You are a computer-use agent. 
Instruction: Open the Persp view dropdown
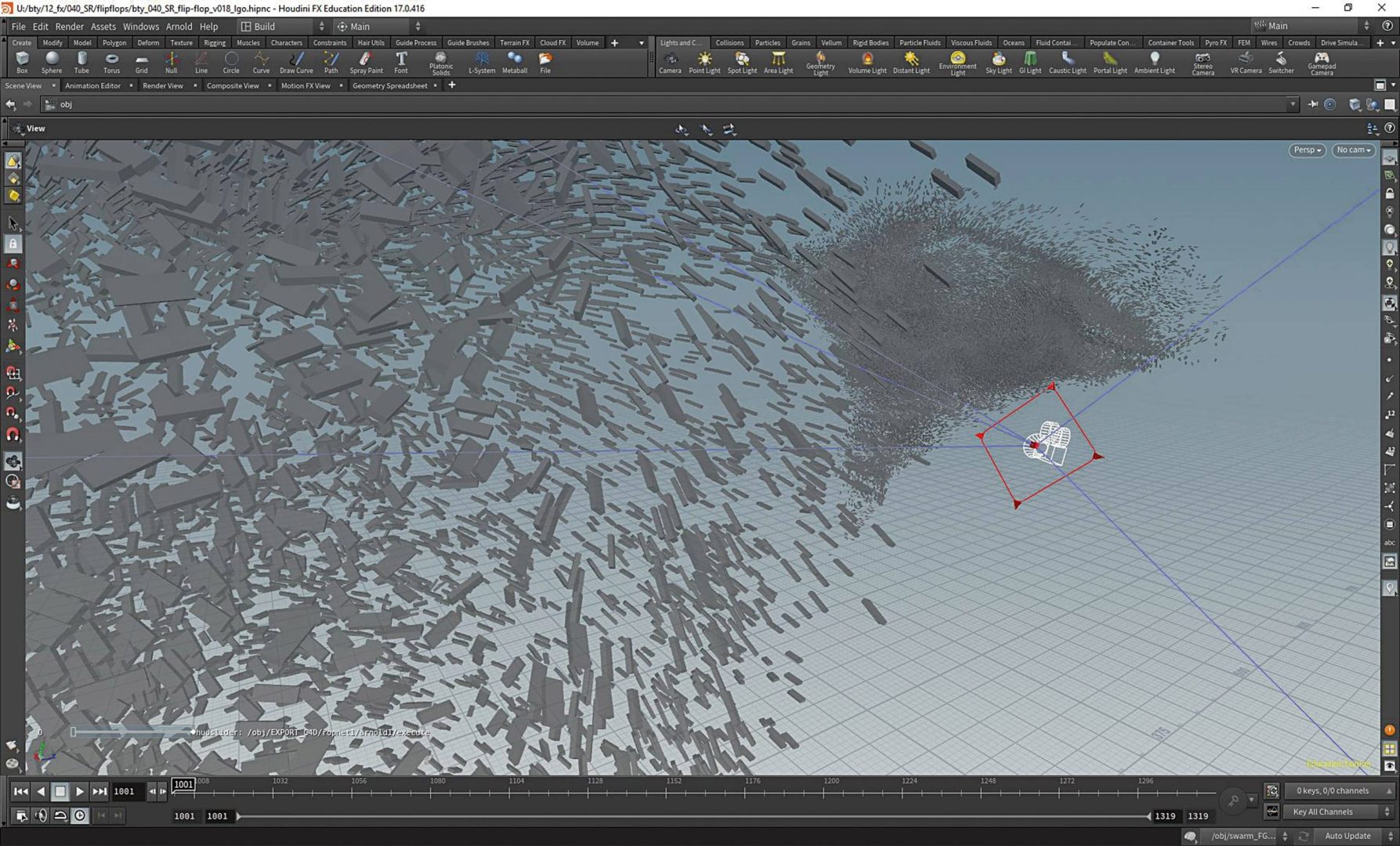[1306, 150]
